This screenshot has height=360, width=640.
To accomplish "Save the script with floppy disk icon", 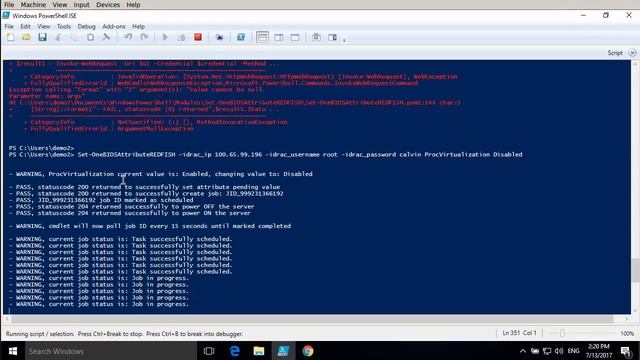I will 42,37.
